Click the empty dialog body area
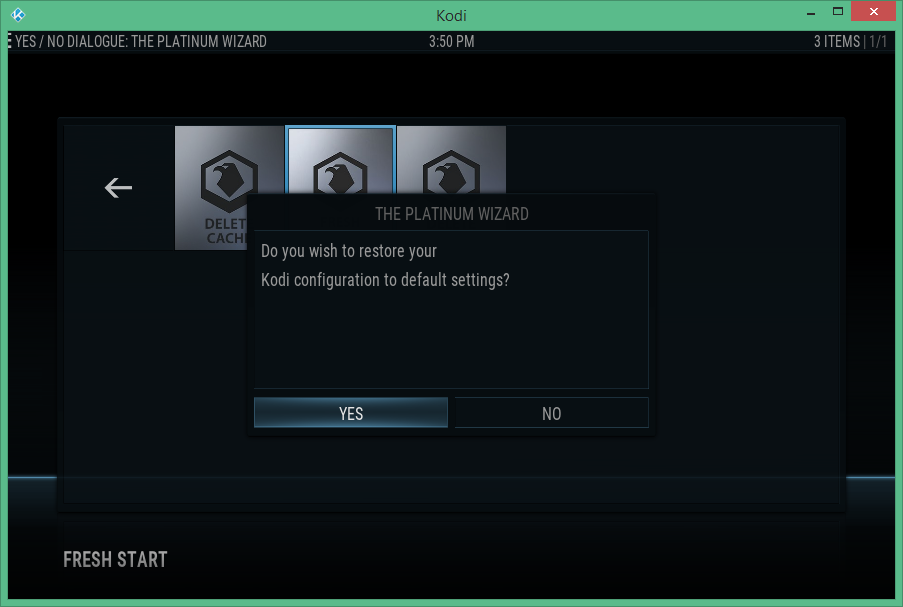This screenshot has height=607, width=903. click(x=452, y=340)
